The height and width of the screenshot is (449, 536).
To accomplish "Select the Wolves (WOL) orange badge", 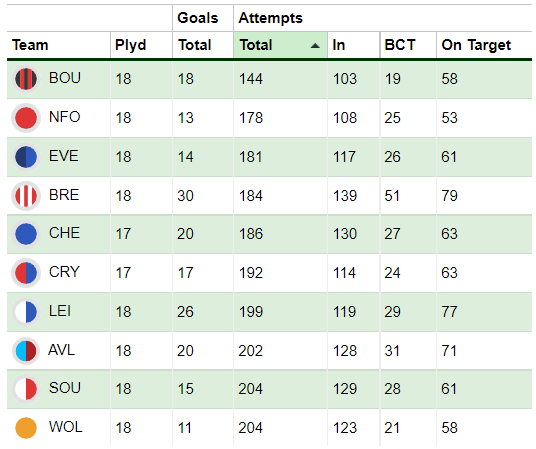I will point(26,428).
